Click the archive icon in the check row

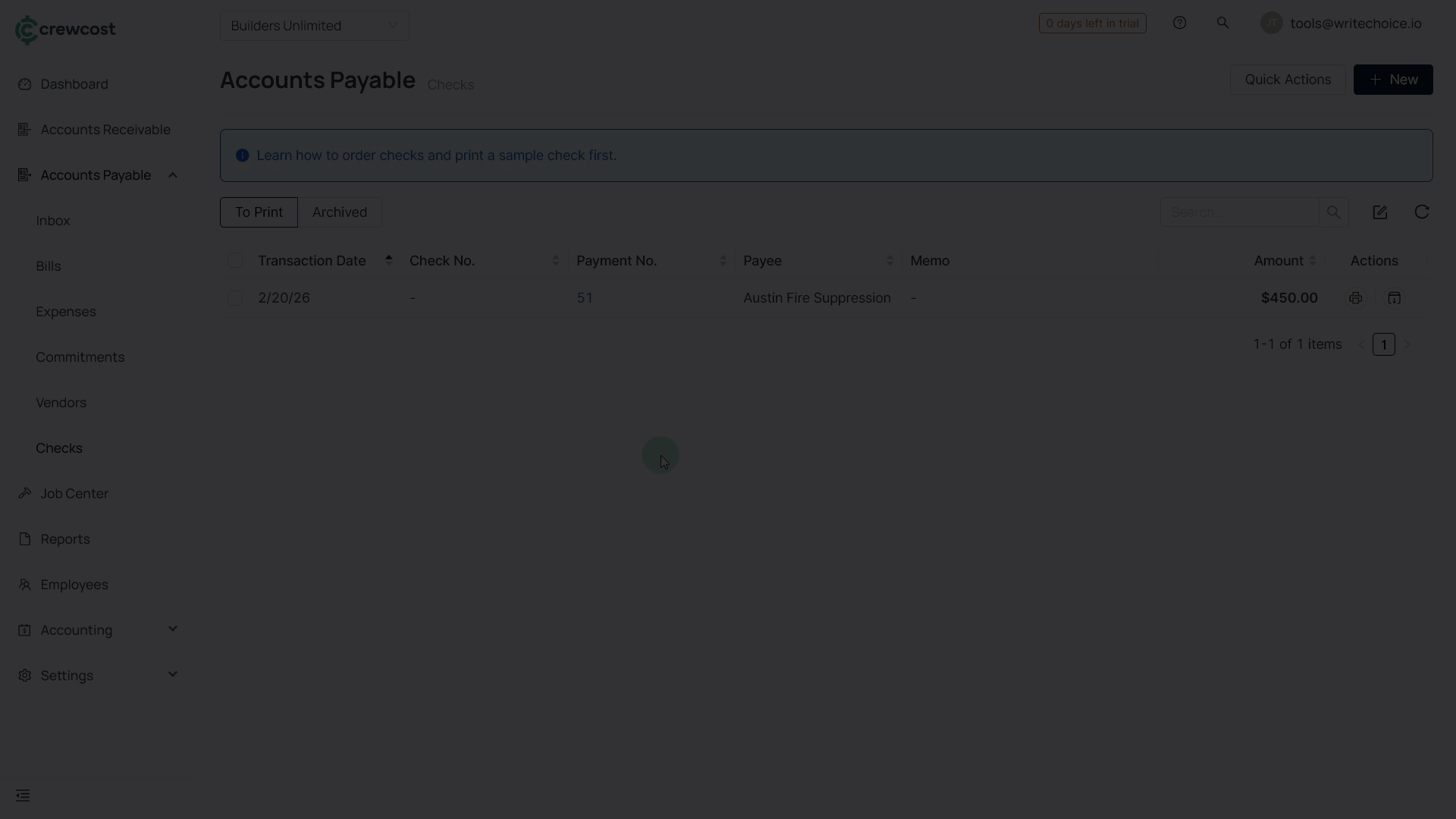pos(1394,298)
